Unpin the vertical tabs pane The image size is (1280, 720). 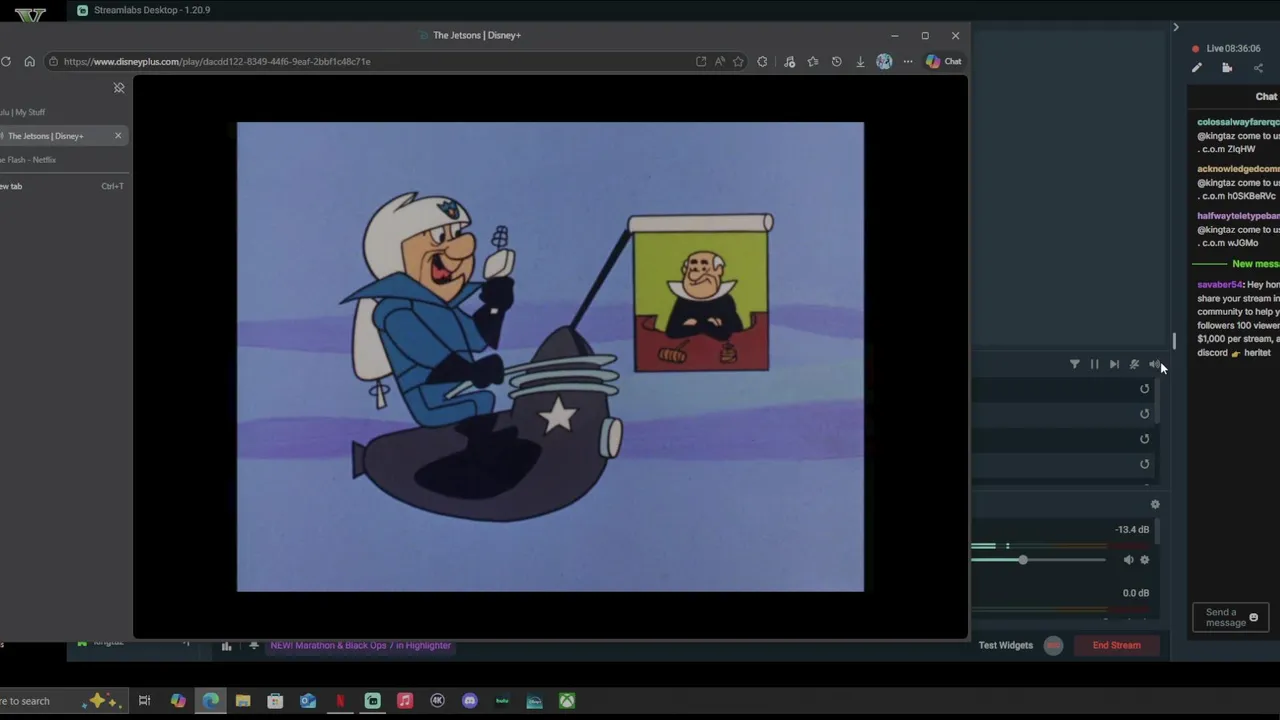click(x=119, y=88)
